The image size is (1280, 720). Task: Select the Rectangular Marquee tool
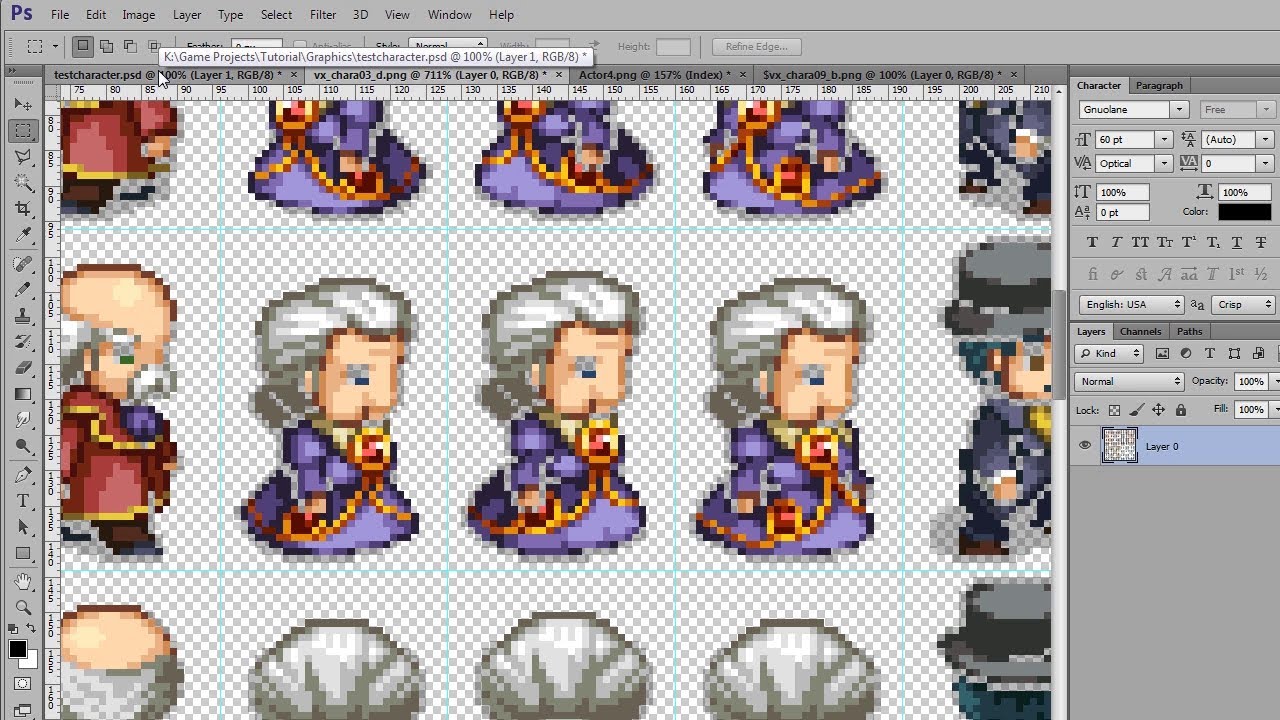click(x=23, y=131)
